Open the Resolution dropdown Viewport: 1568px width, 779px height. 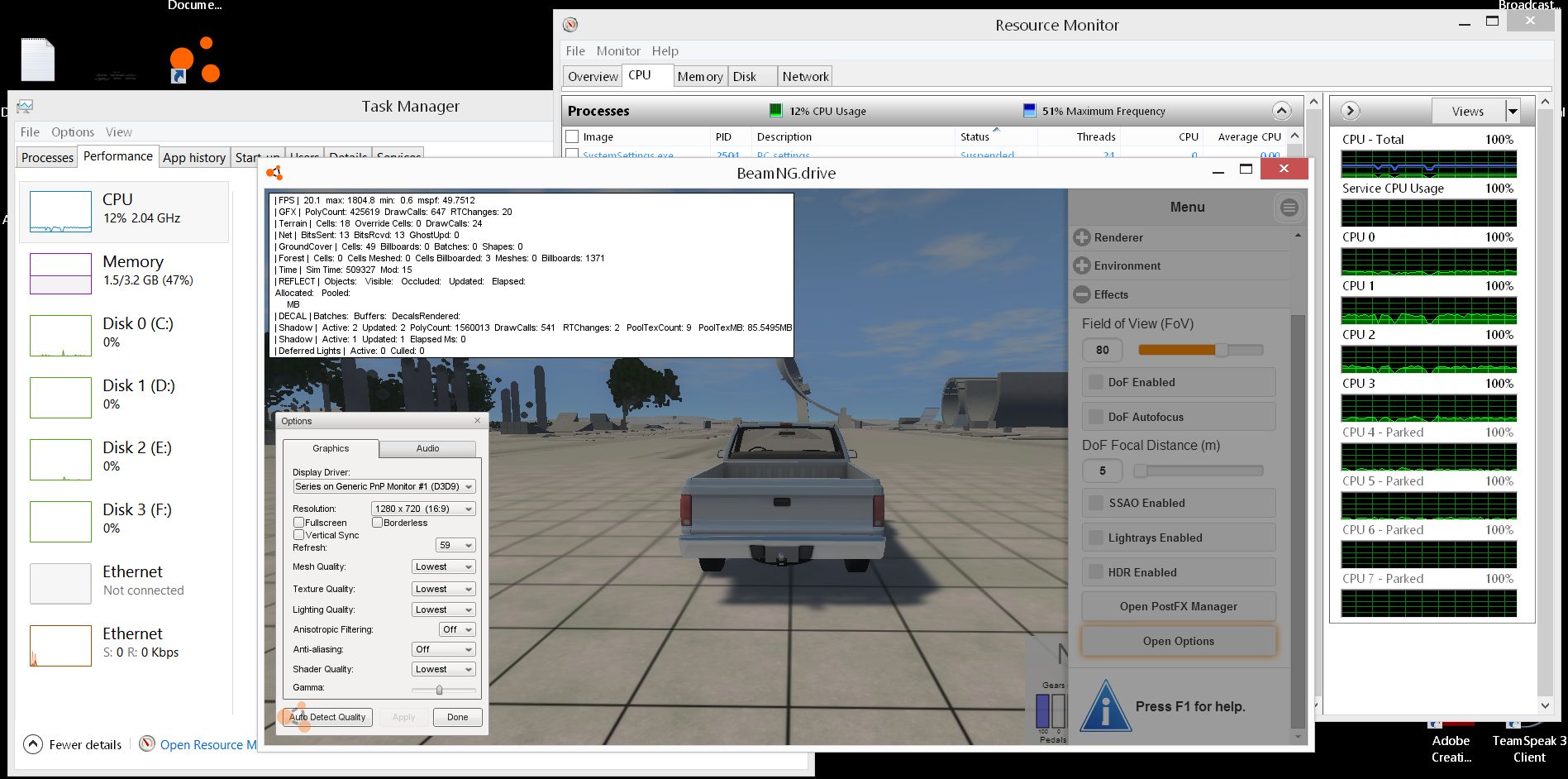click(423, 509)
